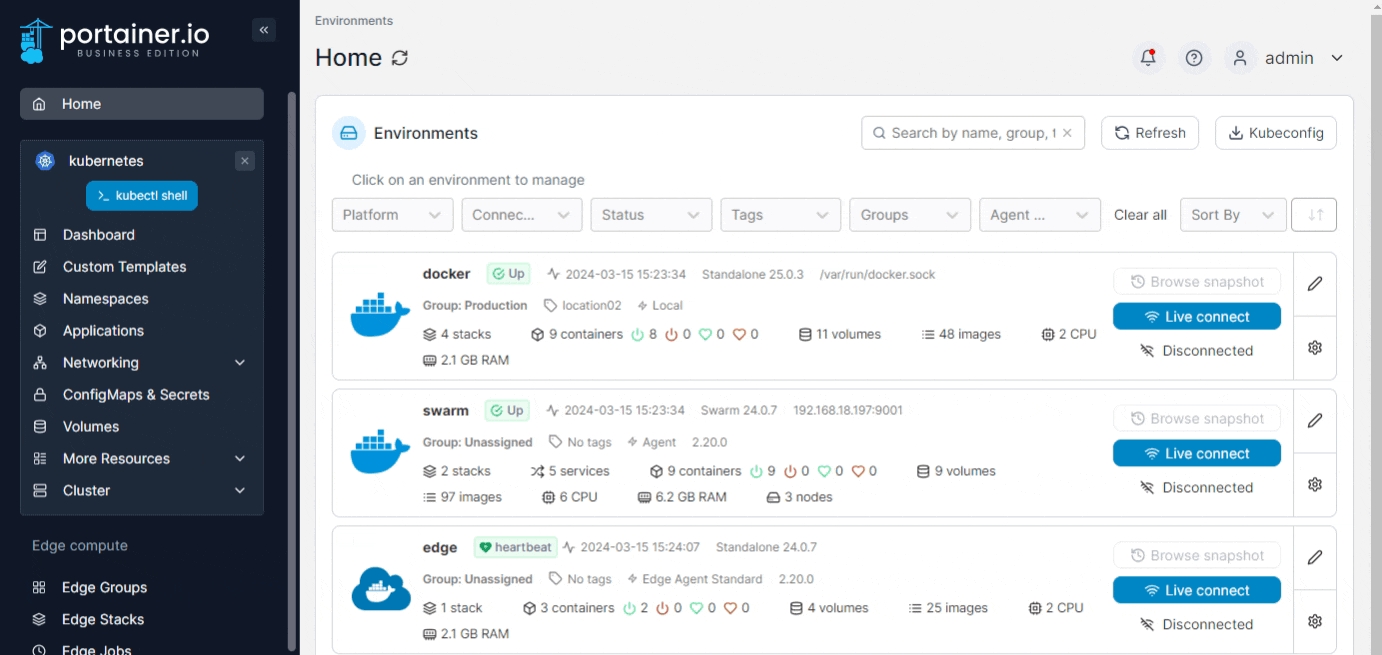Open settings gear for swarm environment

point(1315,484)
